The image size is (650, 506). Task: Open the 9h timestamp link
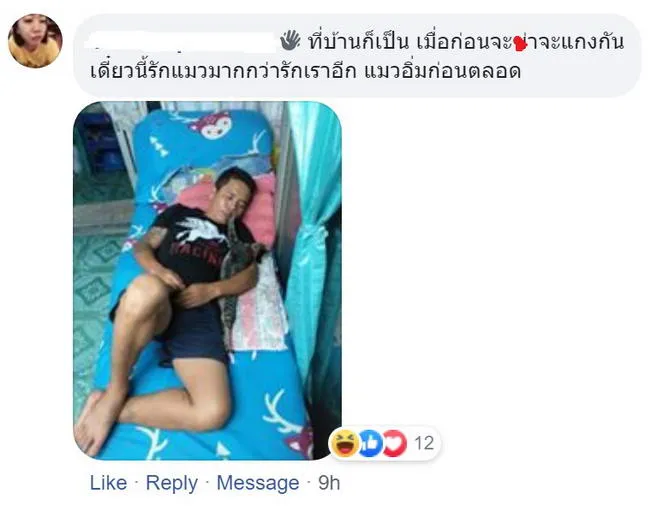click(329, 483)
